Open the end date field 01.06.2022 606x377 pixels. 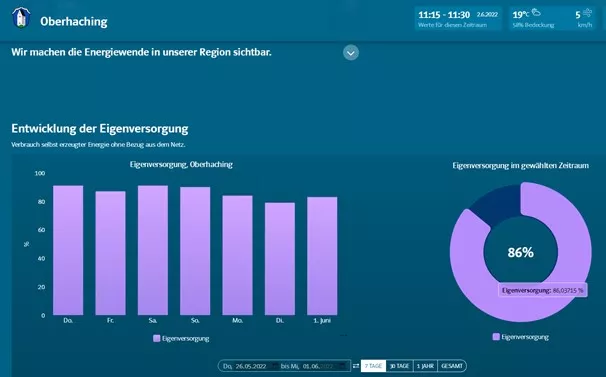[x=323, y=366]
